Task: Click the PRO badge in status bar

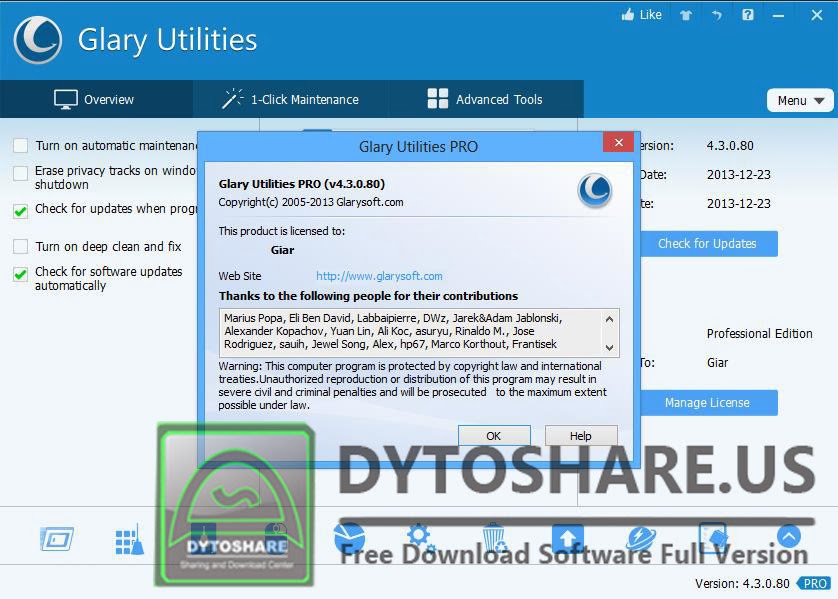Action: (813, 584)
